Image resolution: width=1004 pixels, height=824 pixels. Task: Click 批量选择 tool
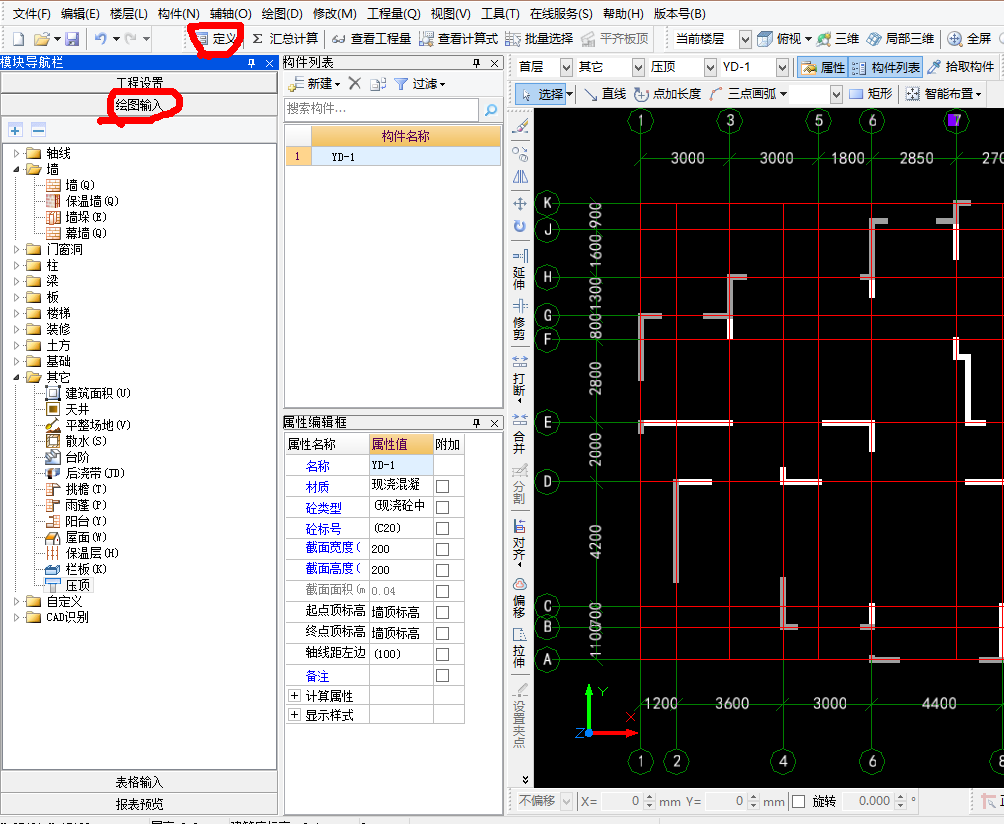pyautogui.click(x=539, y=39)
